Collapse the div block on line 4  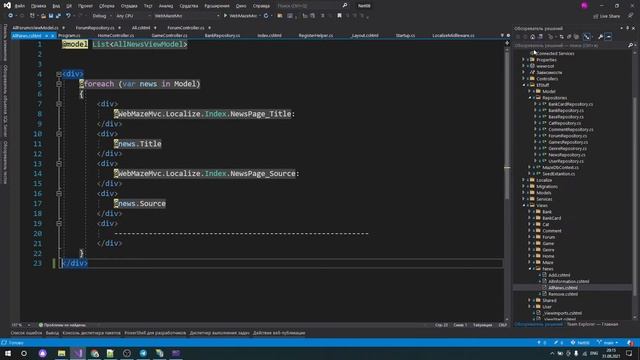pyautogui.click(x=59, y=74)
